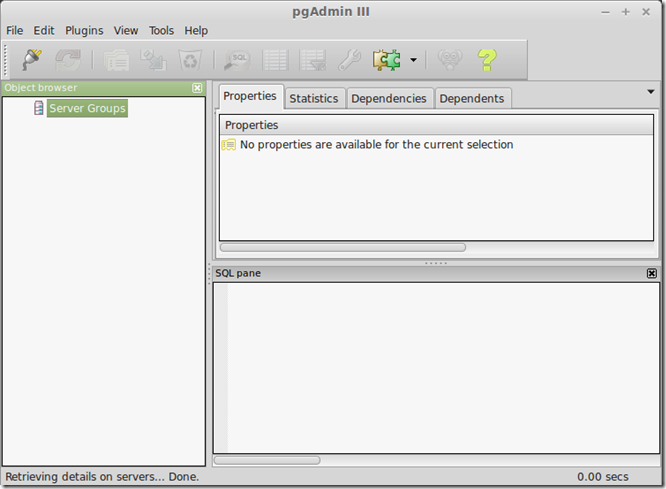Open the Tools menu
Image resolution: width=666 pixels, height=489 pixels.
coord(161,31)
